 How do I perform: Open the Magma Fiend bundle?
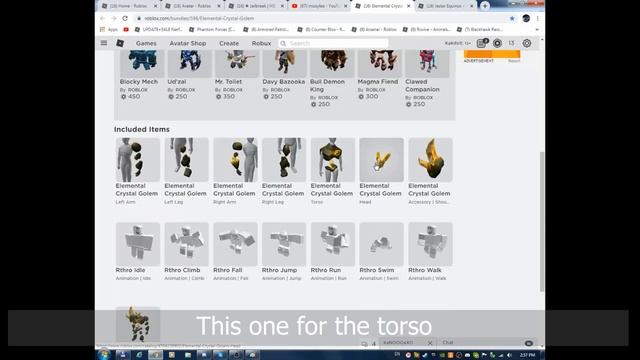tap(379, 74)
